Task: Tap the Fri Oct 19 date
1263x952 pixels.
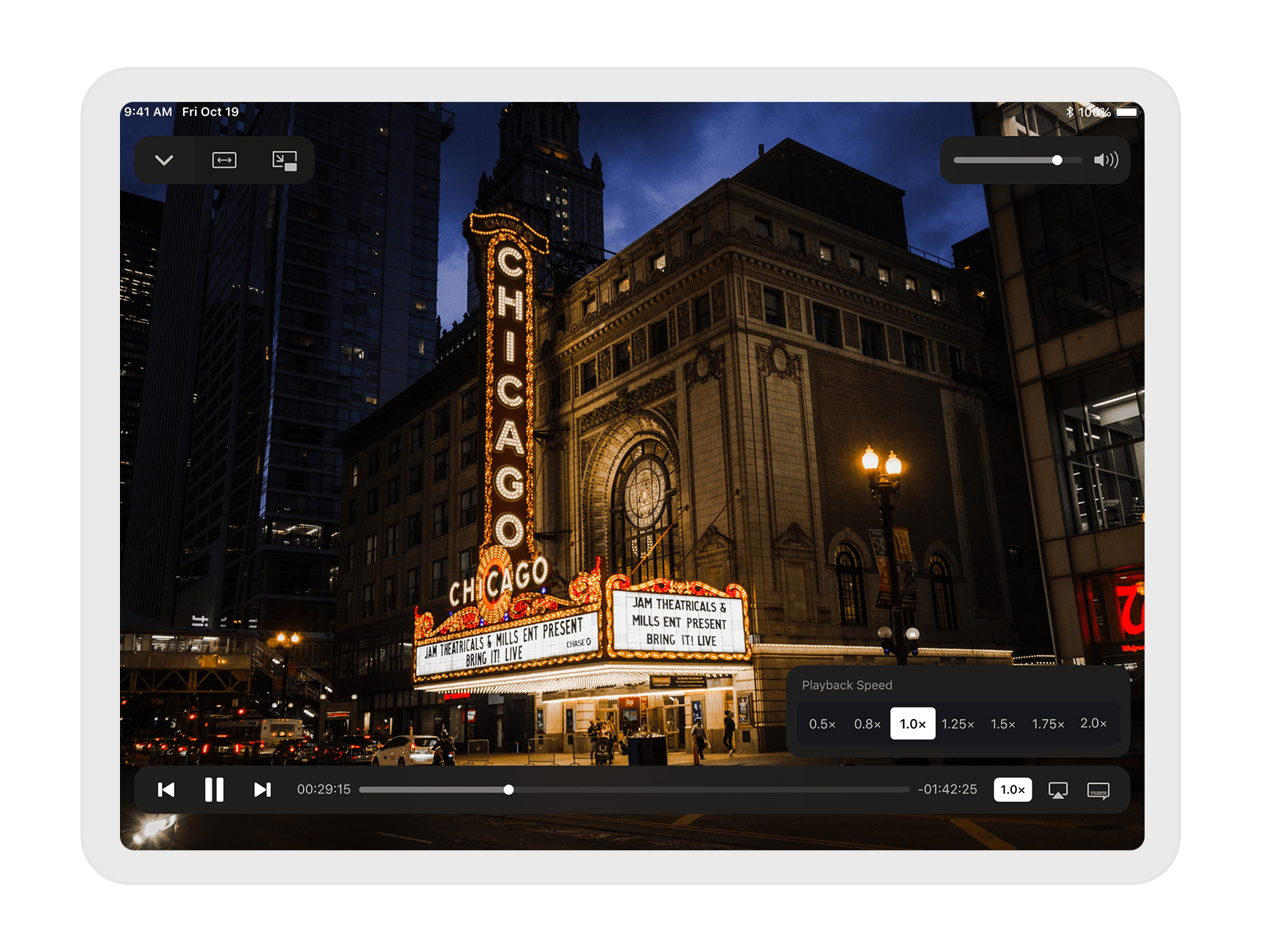Action: click(210, 112)
